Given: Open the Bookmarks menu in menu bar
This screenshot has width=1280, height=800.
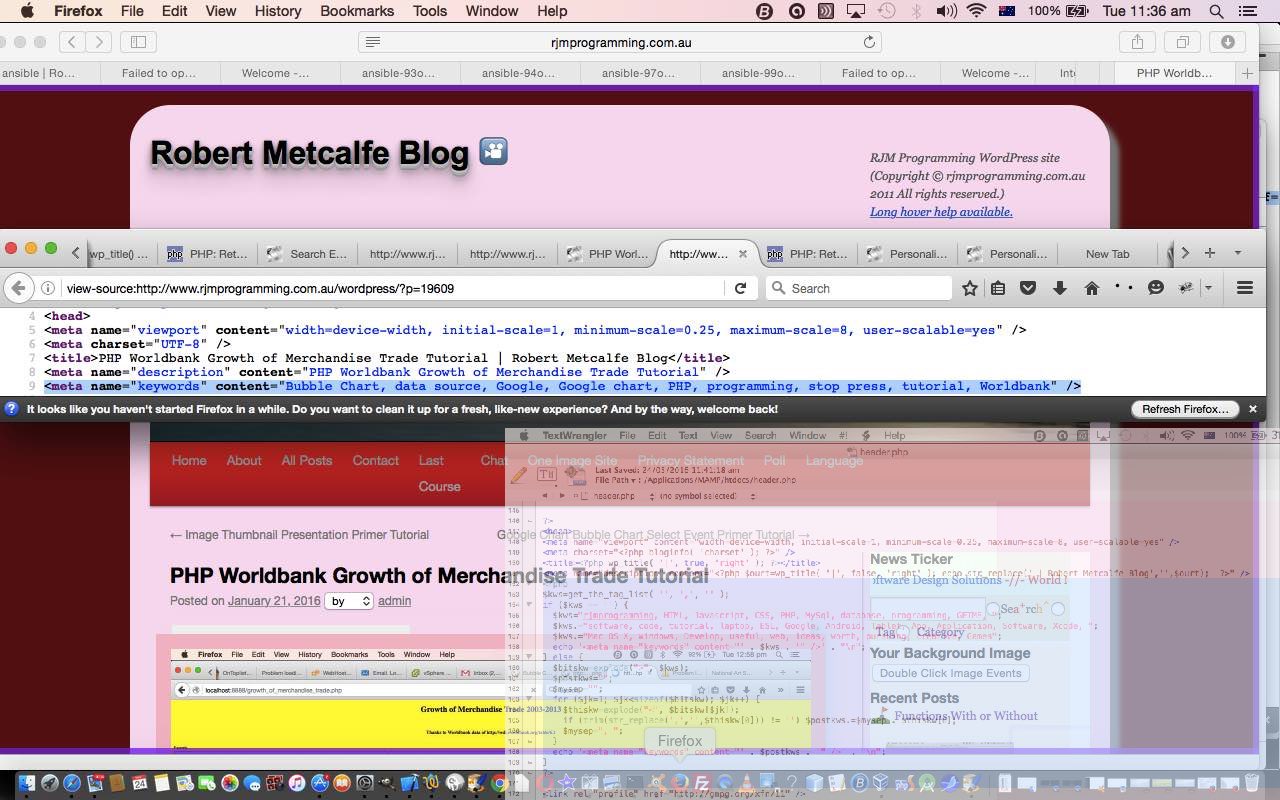Looking at the screenshot, I should [357, 11].
